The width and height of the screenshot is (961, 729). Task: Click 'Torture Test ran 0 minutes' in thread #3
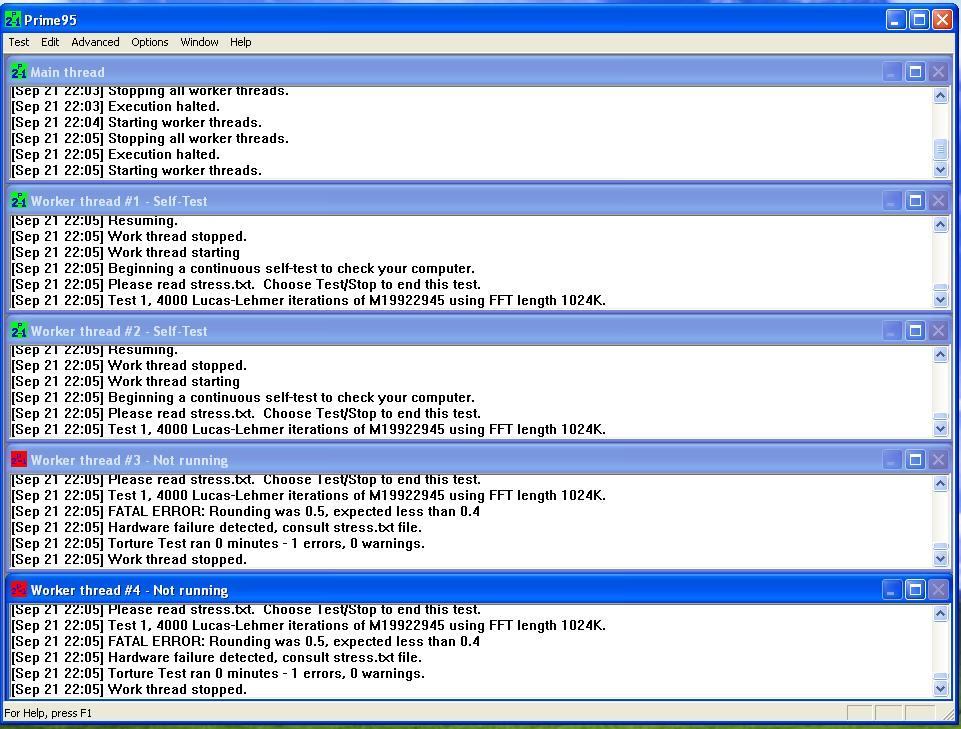(193, 543)
